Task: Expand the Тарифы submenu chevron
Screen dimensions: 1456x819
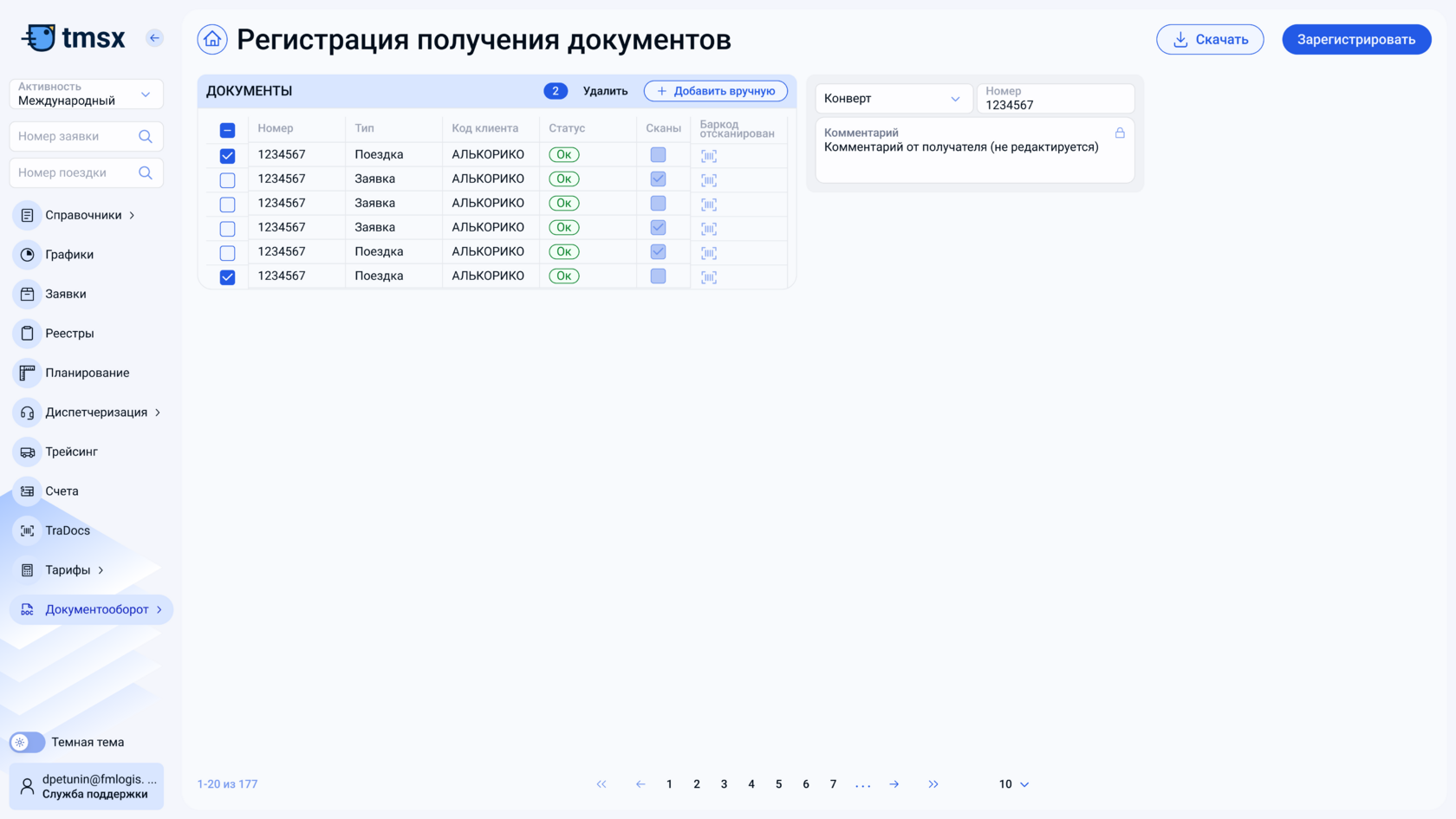Action: (x=101, y=570)
